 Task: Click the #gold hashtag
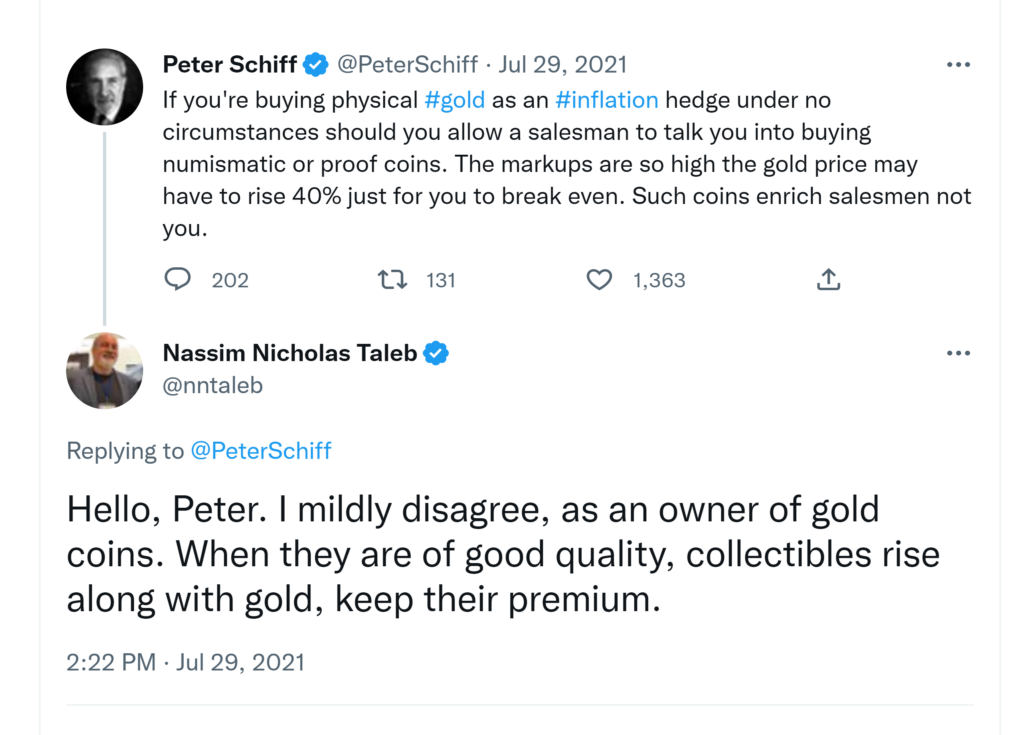coord(455,100)
